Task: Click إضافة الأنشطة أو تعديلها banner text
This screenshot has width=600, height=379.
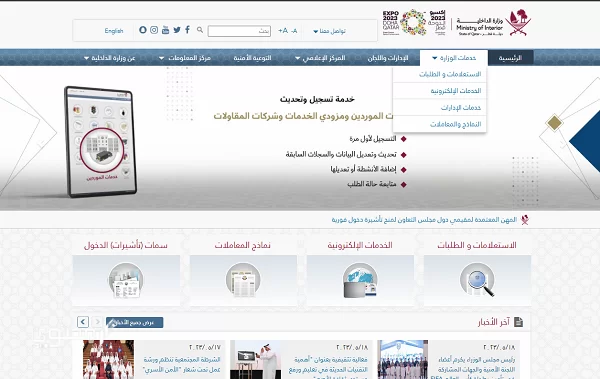Action: click(x=363, y=169)
